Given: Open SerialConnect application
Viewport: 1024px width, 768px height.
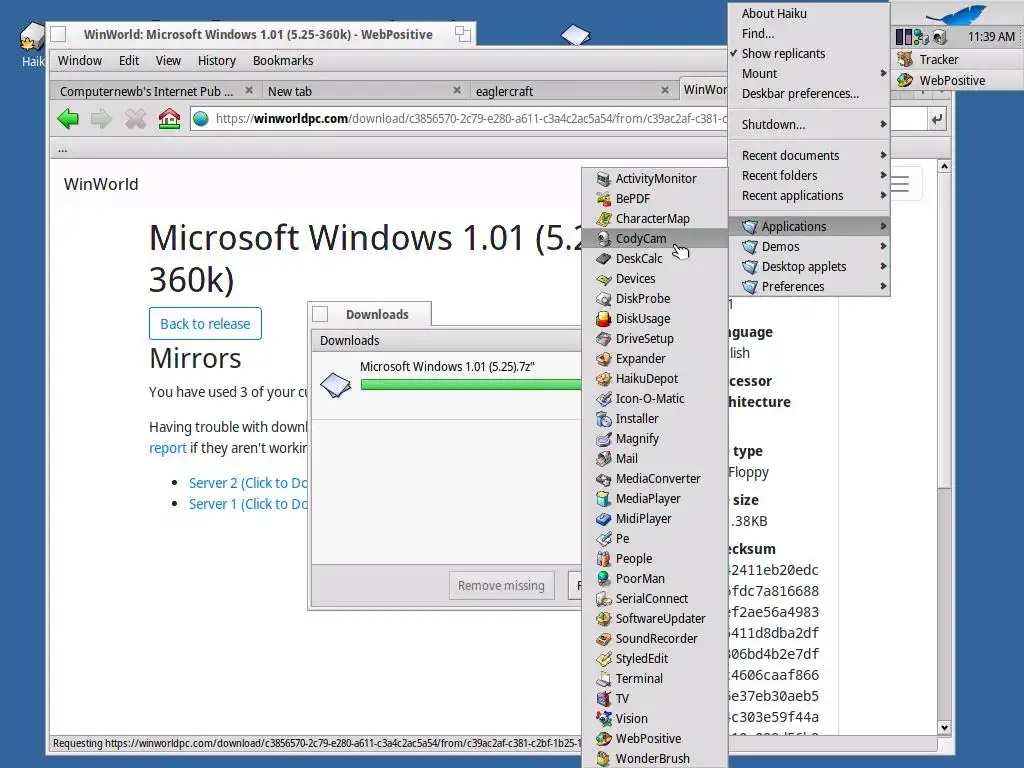Looking at the screenshot, I should point(654,599).
